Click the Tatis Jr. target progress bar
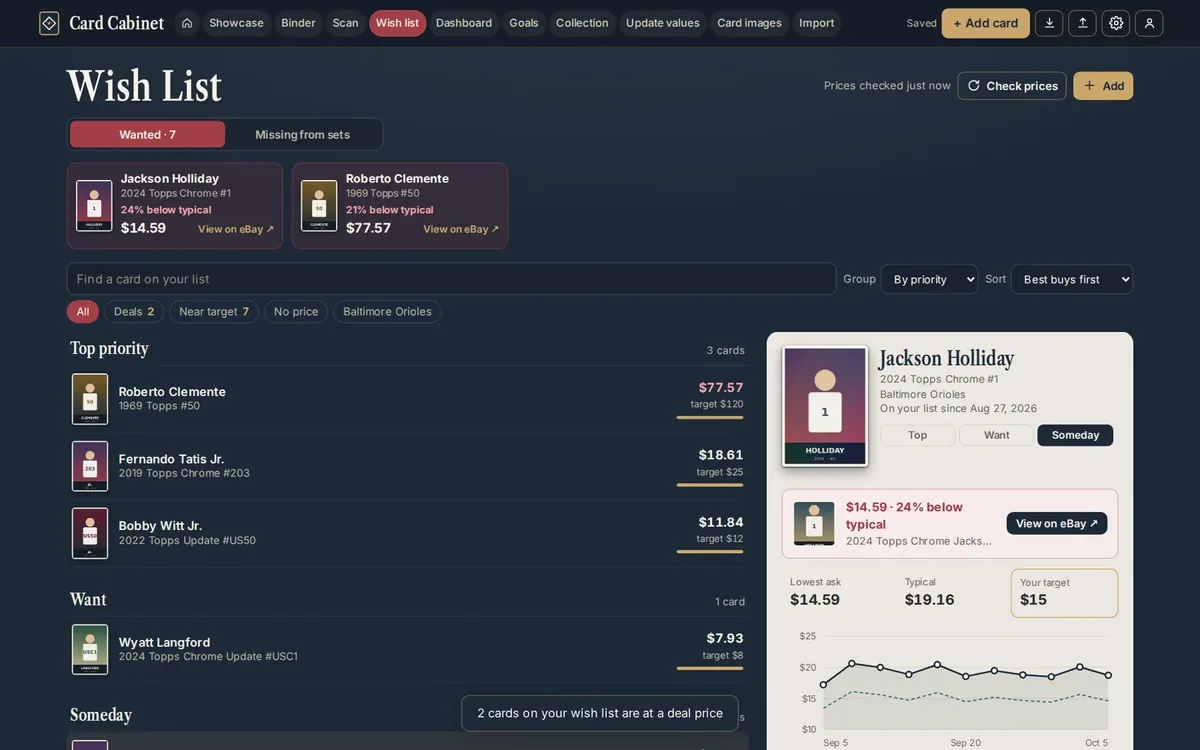 click(x=710, y=485)
